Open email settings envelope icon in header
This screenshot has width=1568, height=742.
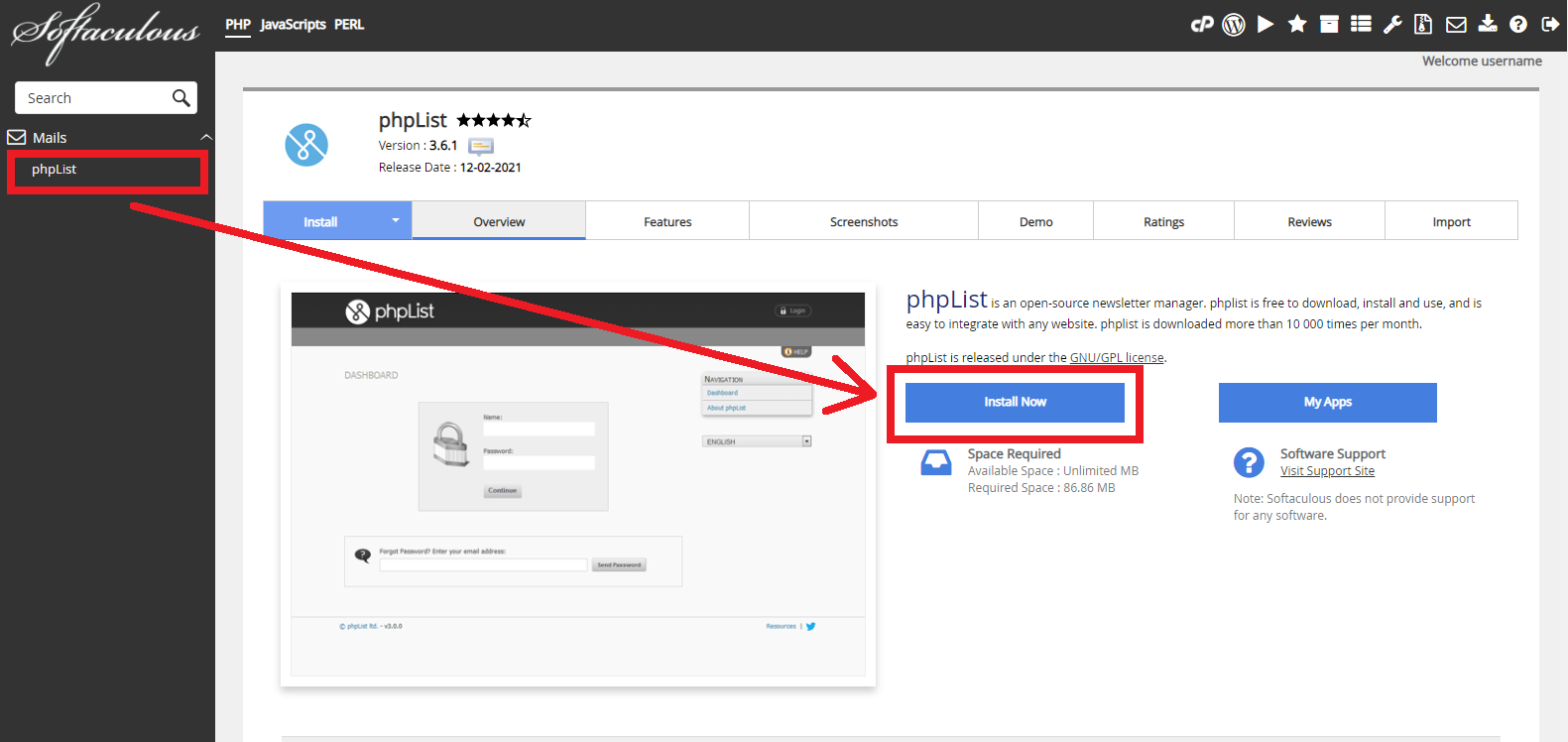tap(1456, 25)
